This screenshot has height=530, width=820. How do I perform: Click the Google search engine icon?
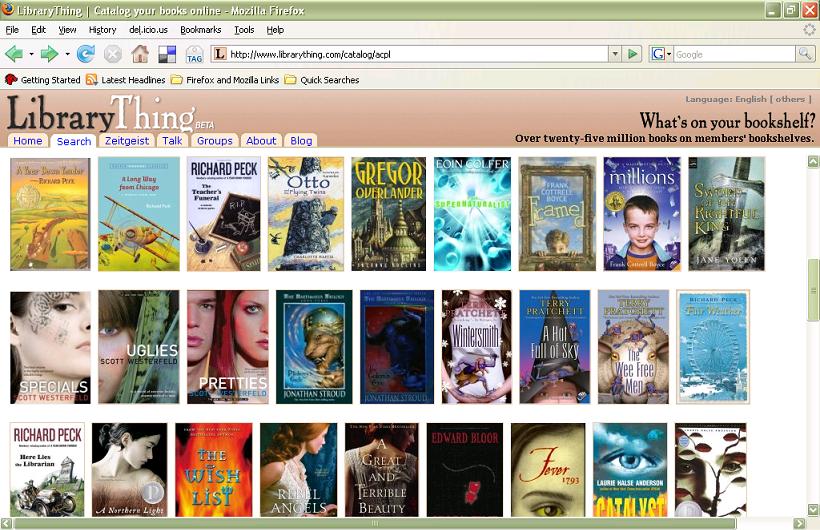click(658, 54)
